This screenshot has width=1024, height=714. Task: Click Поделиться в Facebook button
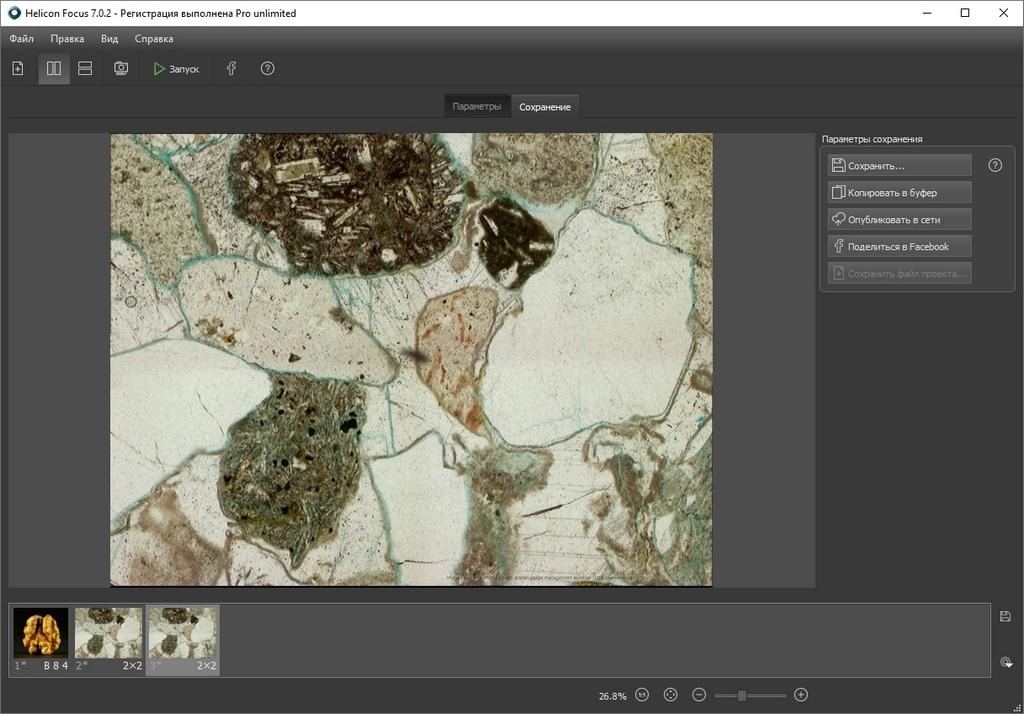tap(899, 246)
